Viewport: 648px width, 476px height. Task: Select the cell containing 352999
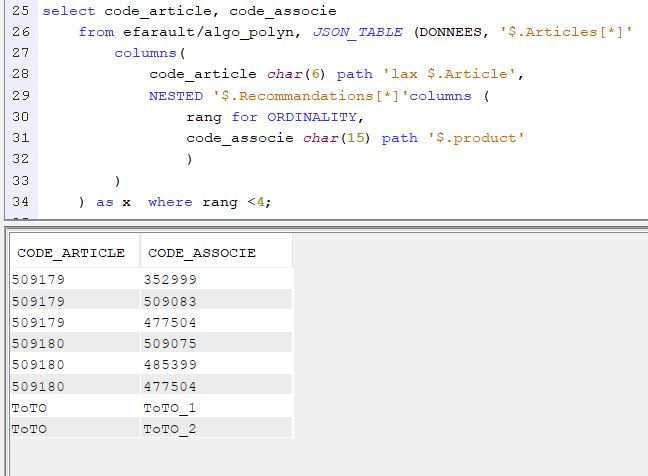coord(170,280)
